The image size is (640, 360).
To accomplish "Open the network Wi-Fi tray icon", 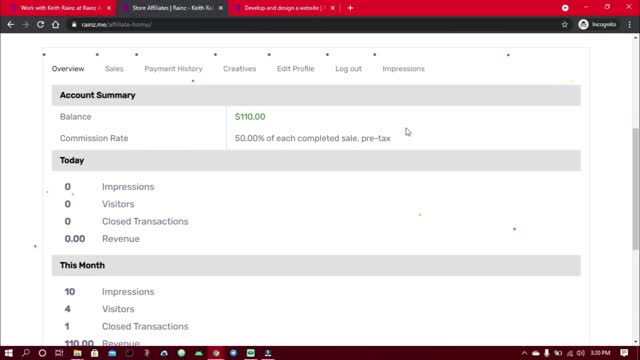I will point(570,353).
